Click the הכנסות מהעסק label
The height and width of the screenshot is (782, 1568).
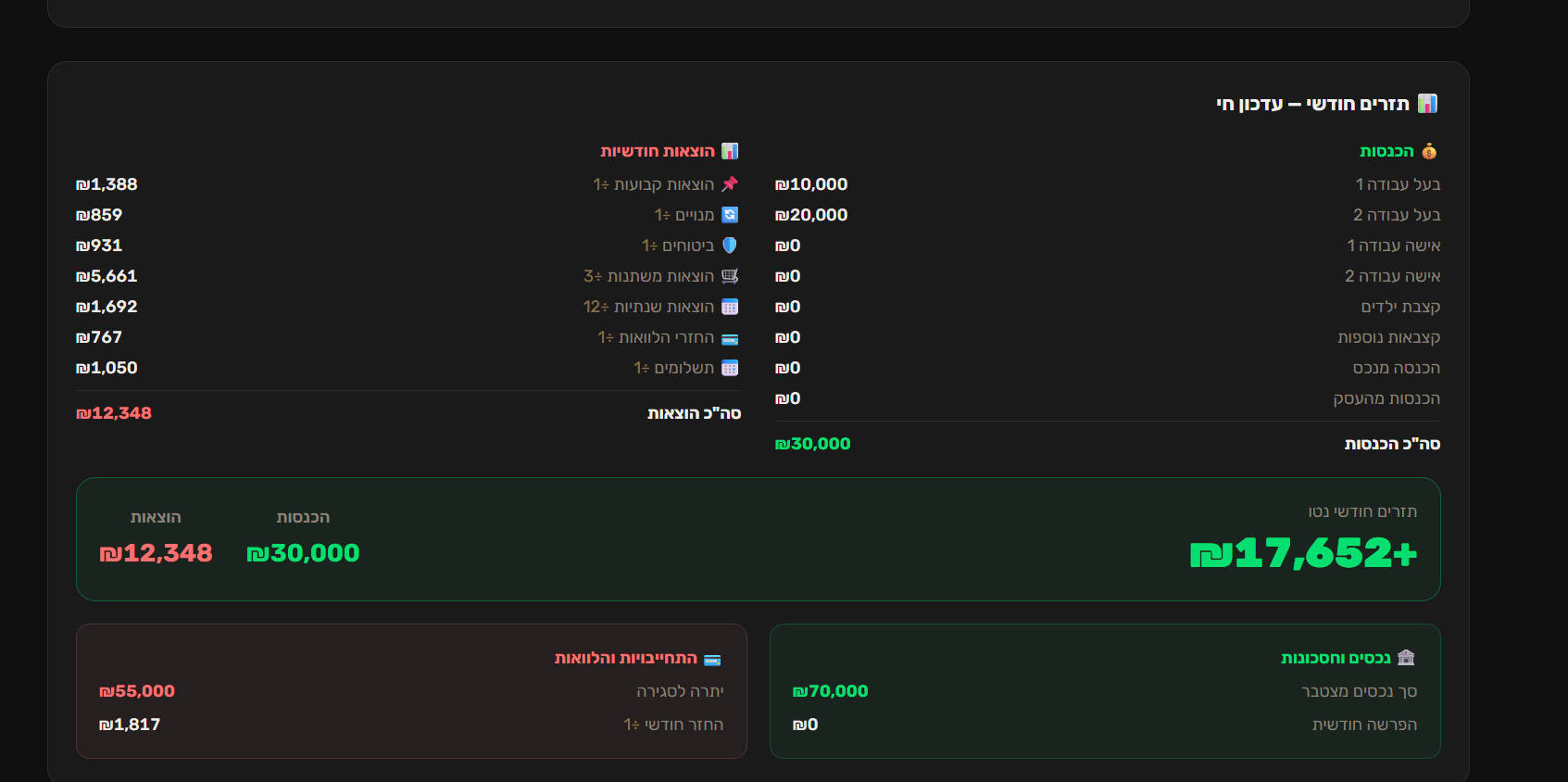coord(1386,398)
